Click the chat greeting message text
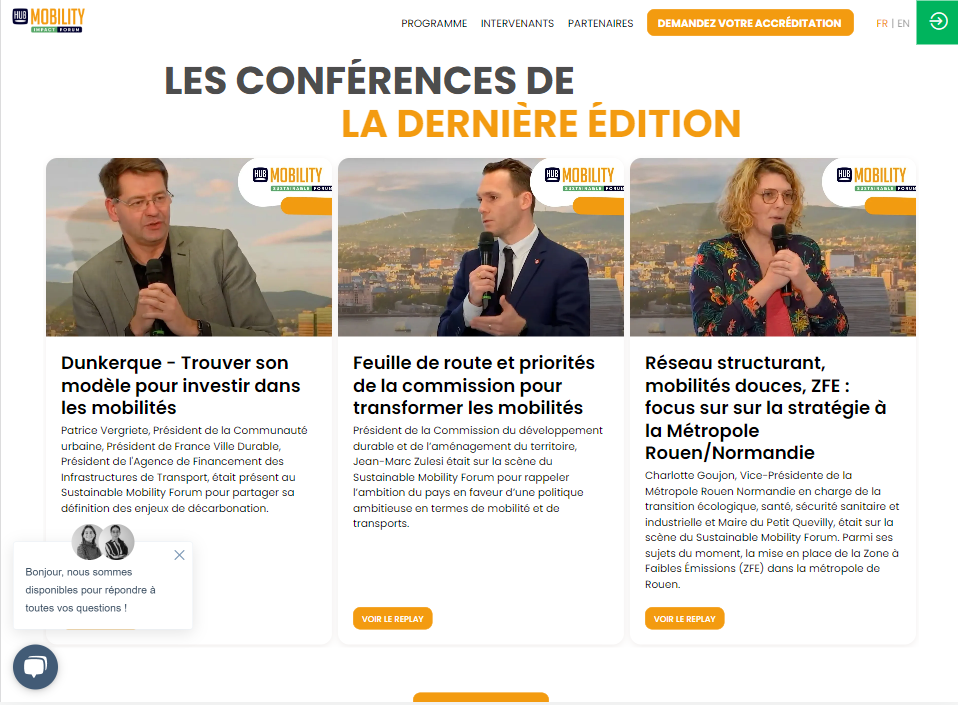958x705 pixels. coord(90,590)
